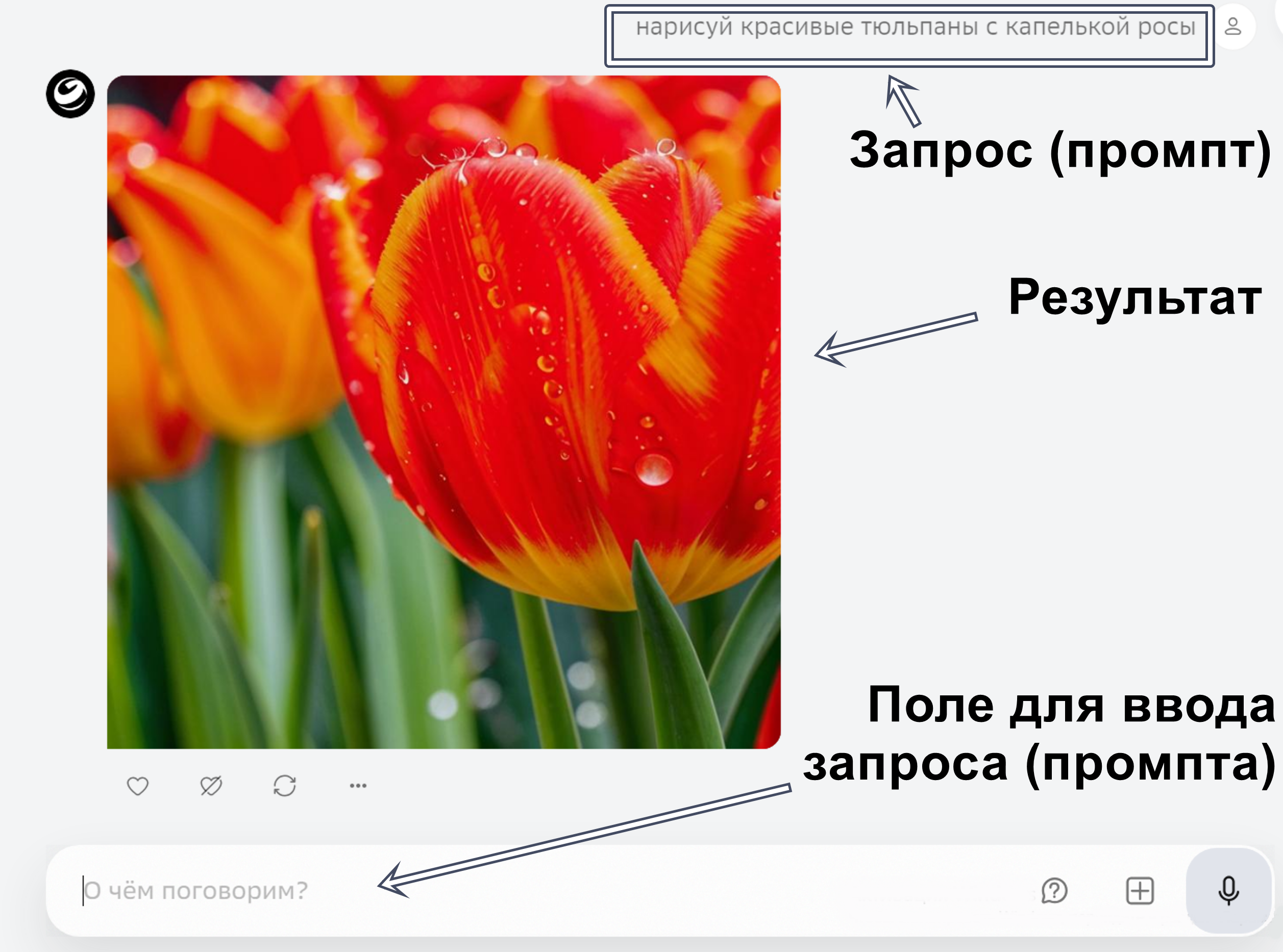
Task: Click the user profile avatar icon
Action: [1233, 27]
